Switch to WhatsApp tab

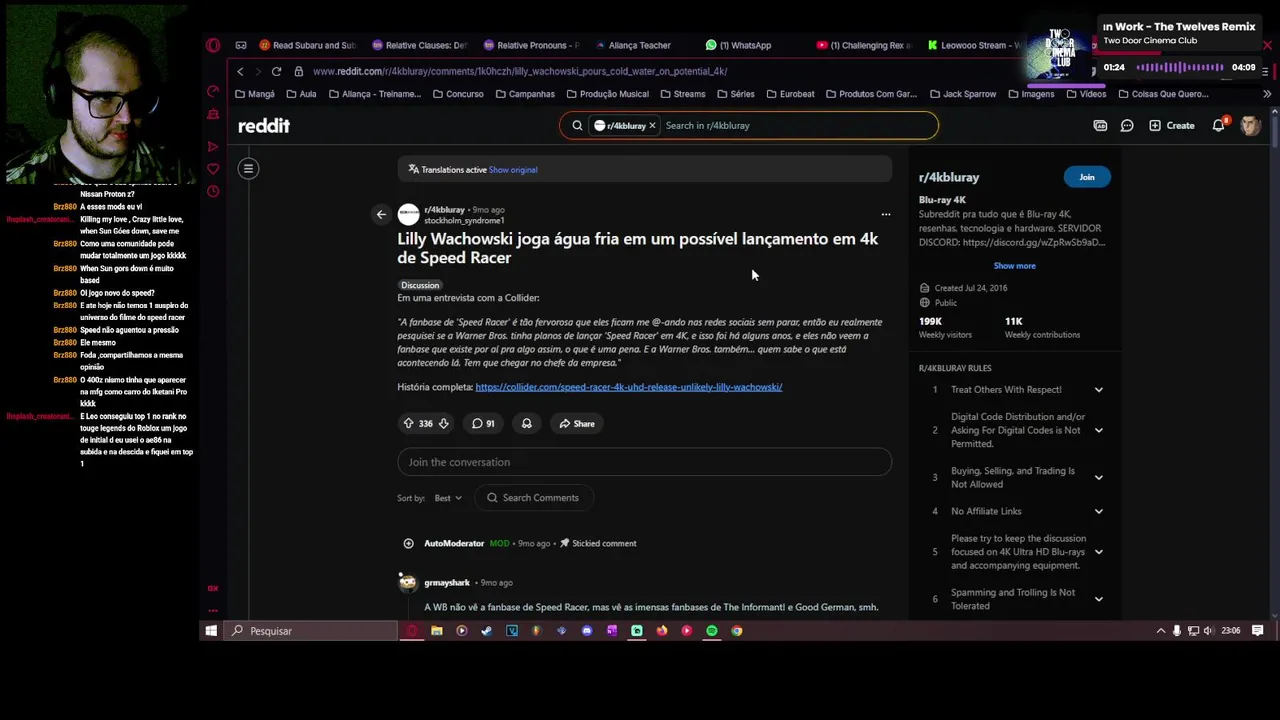point(738,45)
